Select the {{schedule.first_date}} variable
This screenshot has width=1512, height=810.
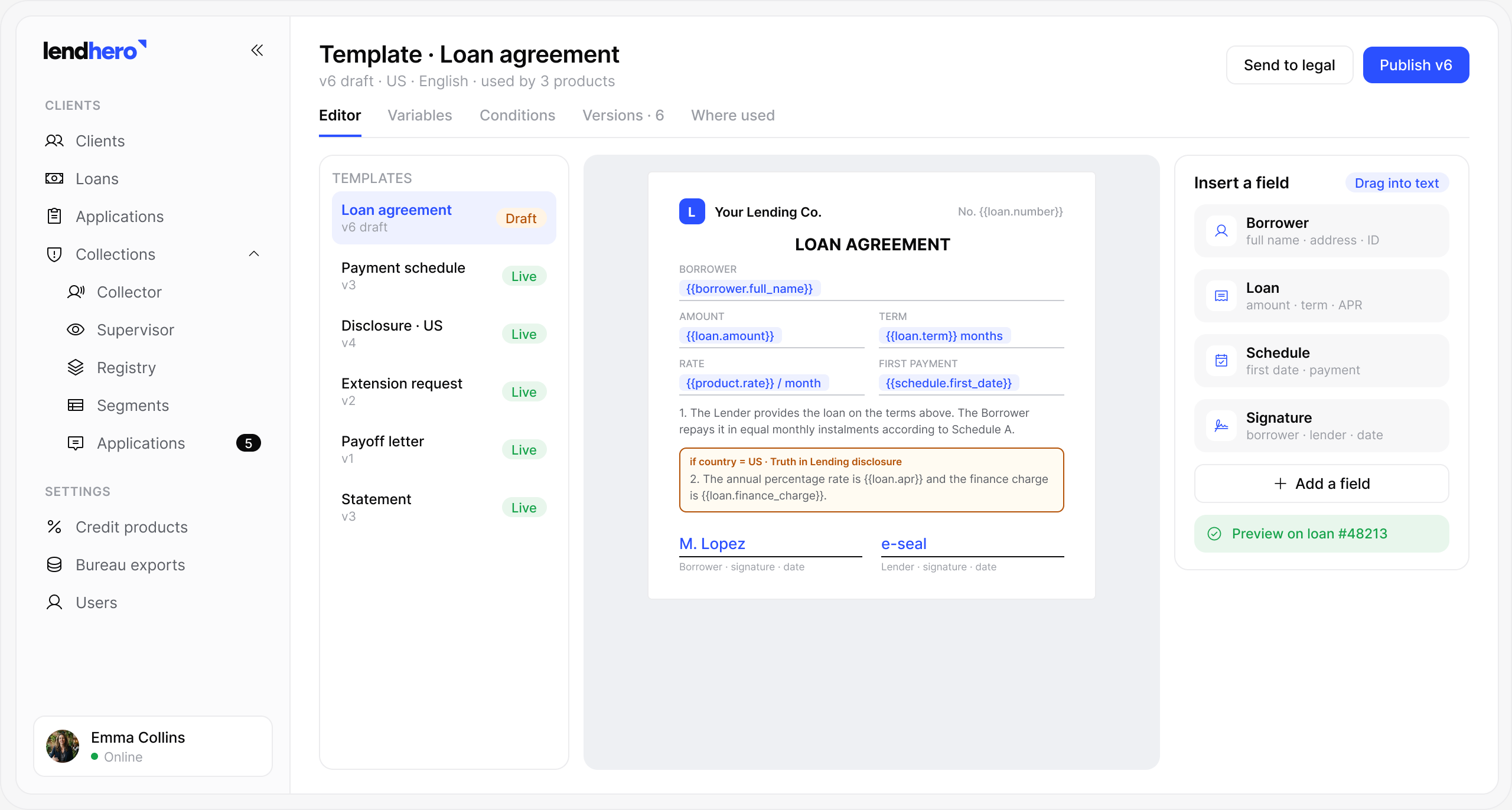(x=949, y=383)
